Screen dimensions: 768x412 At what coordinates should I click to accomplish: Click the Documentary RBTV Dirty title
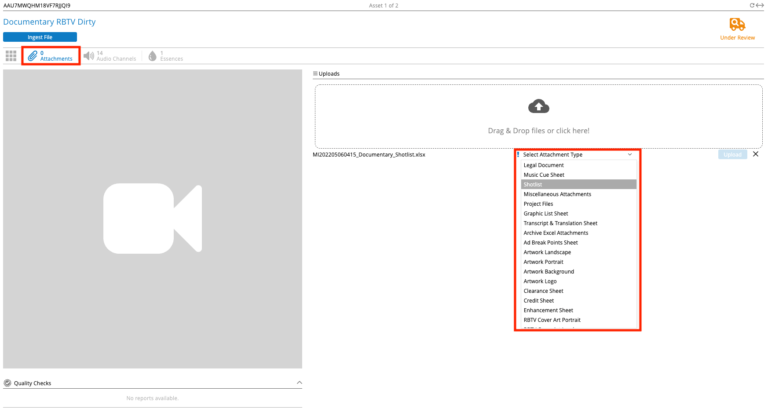coord(49,22)
